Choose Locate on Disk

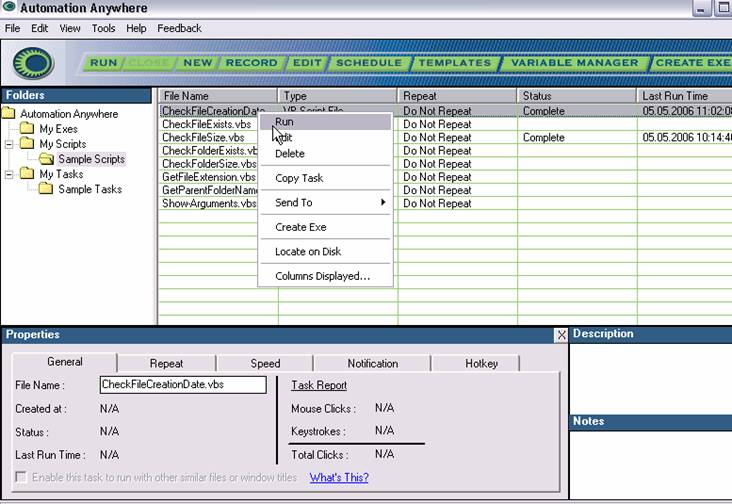(325, 252)
